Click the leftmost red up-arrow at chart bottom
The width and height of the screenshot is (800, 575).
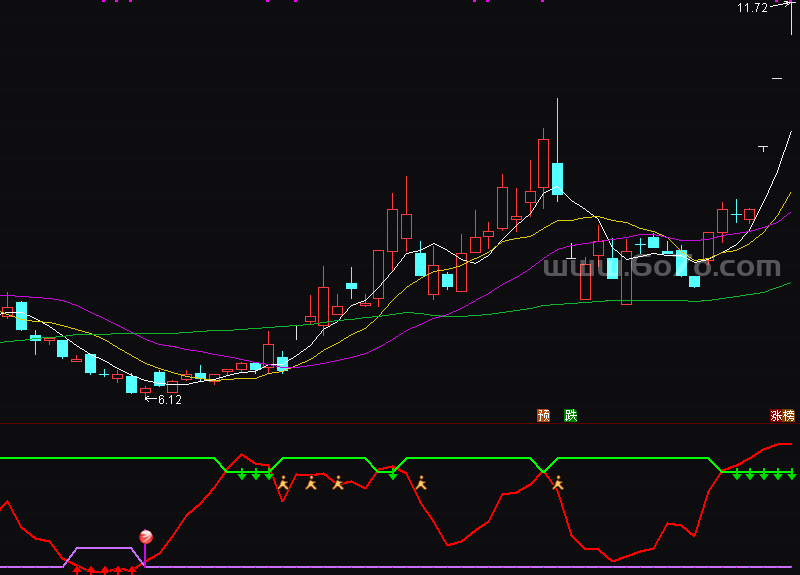click(x=76, y=570)
